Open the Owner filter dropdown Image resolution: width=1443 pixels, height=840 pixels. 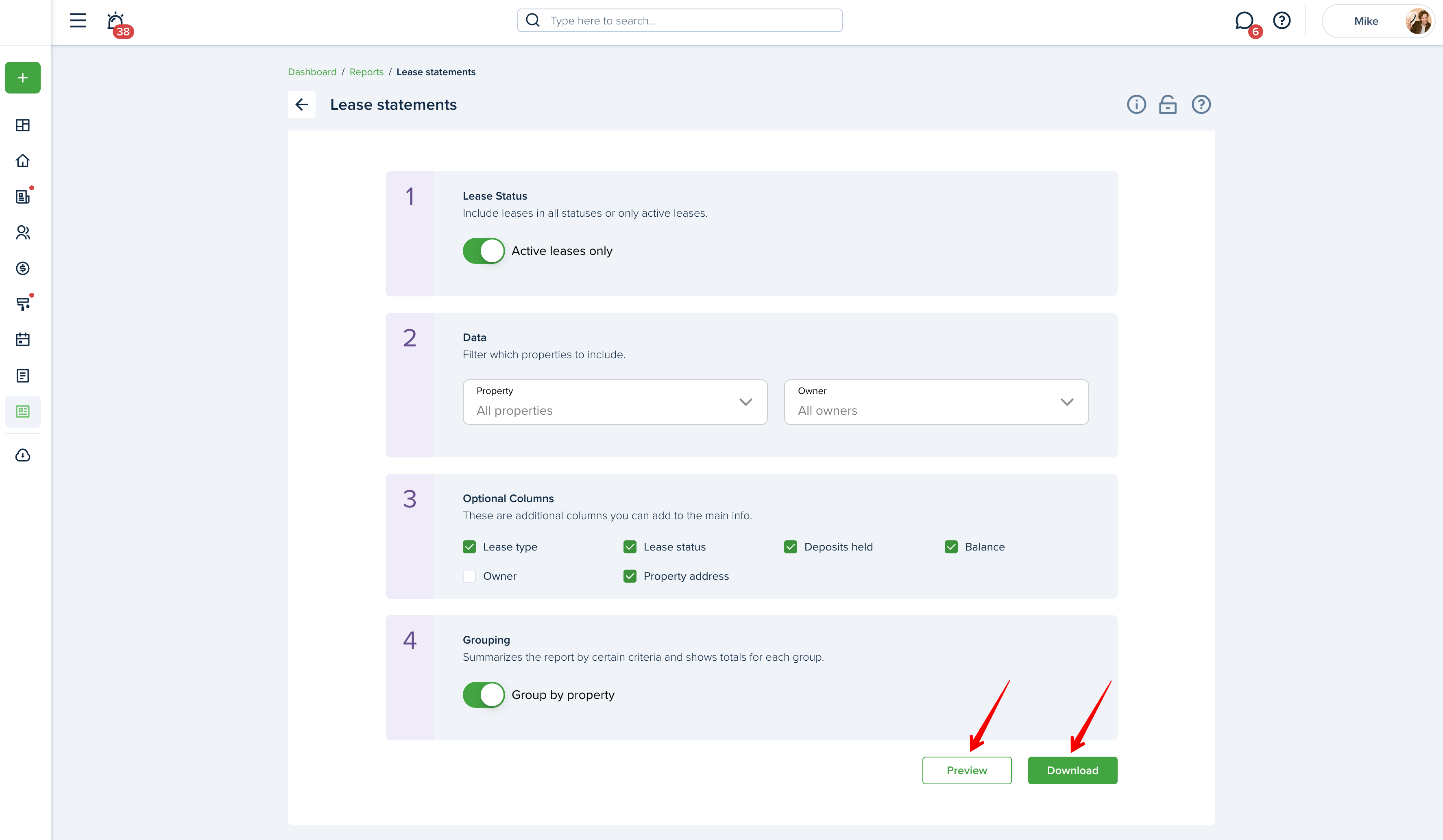[936, 402]
